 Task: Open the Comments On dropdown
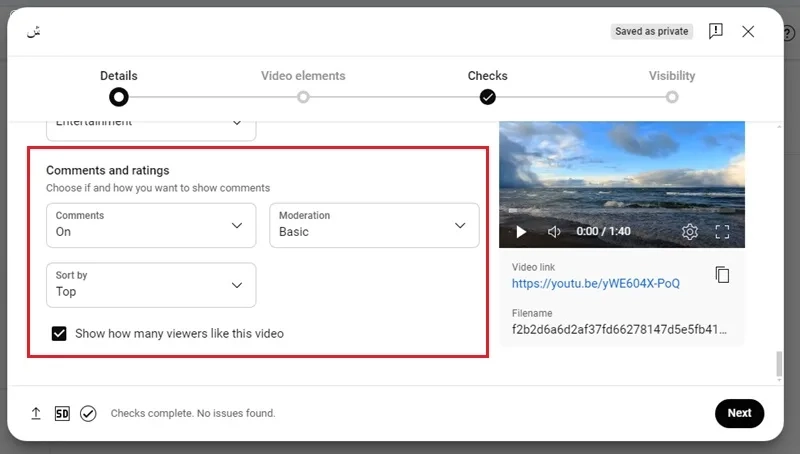pos(151,225)
